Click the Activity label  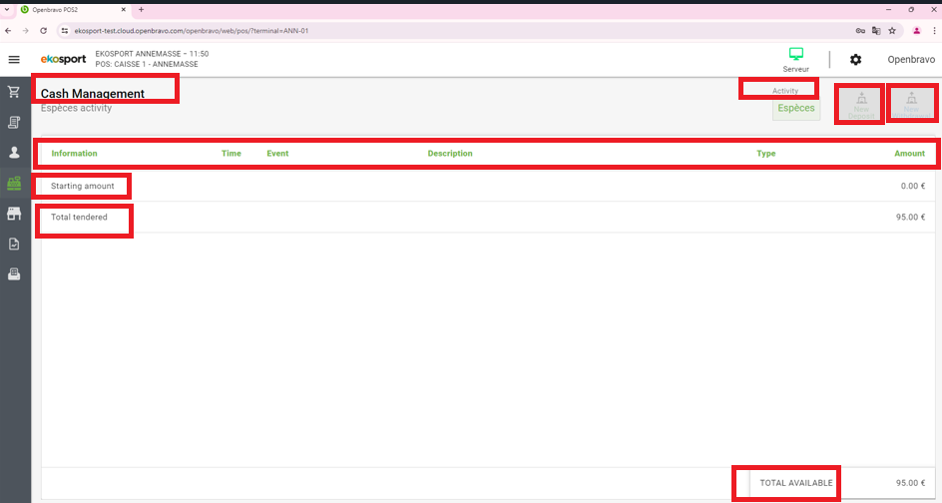pos(785,91)
